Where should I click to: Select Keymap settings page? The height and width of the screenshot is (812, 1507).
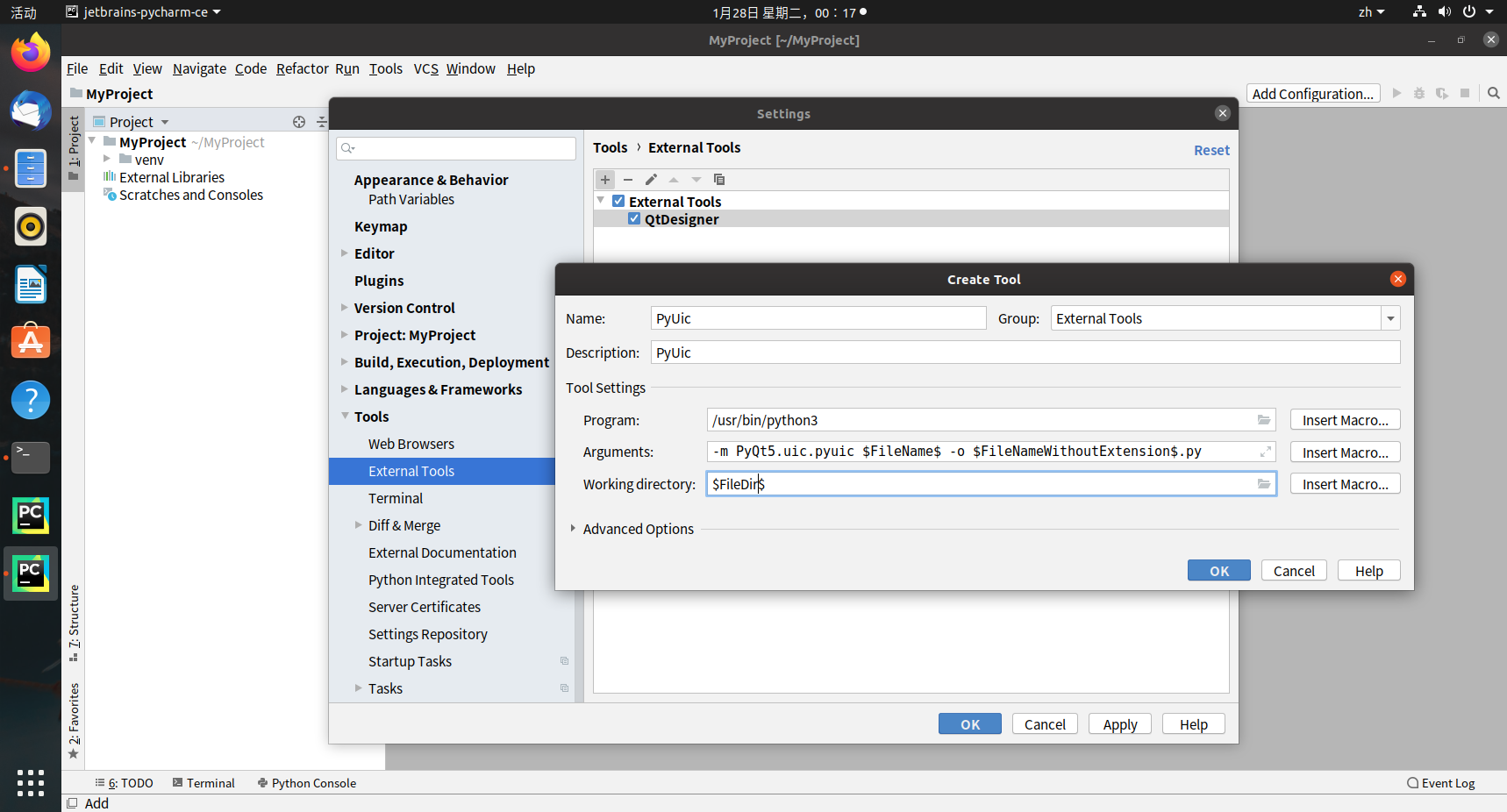[381, 226]
